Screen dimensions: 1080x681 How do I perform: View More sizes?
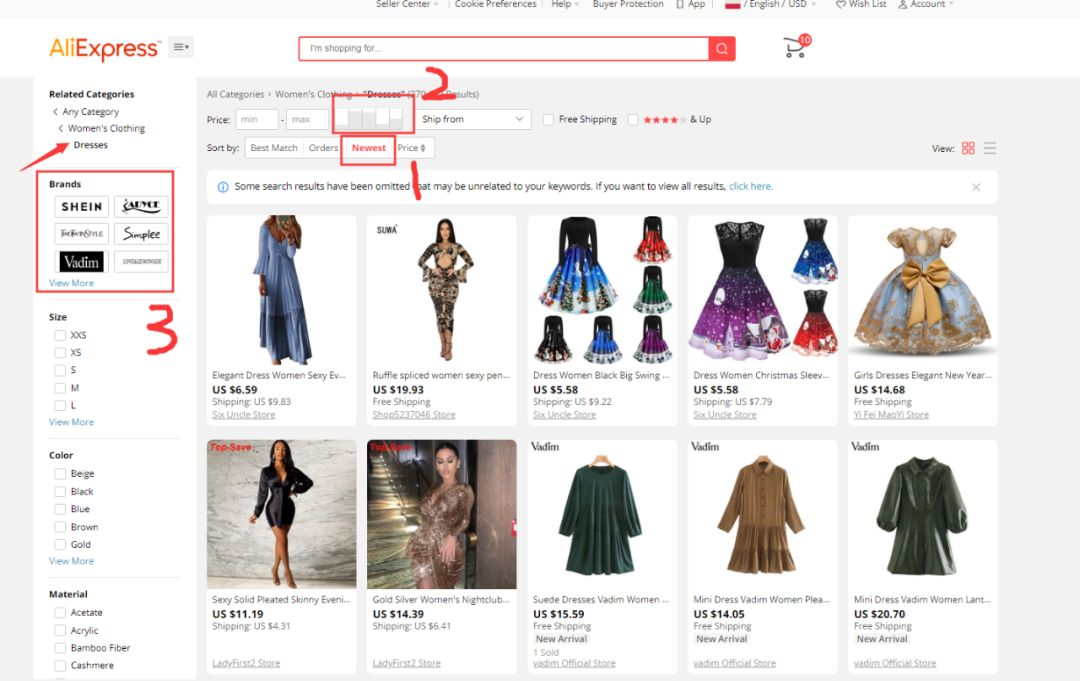pyautogui.click(x=71, y=422)
